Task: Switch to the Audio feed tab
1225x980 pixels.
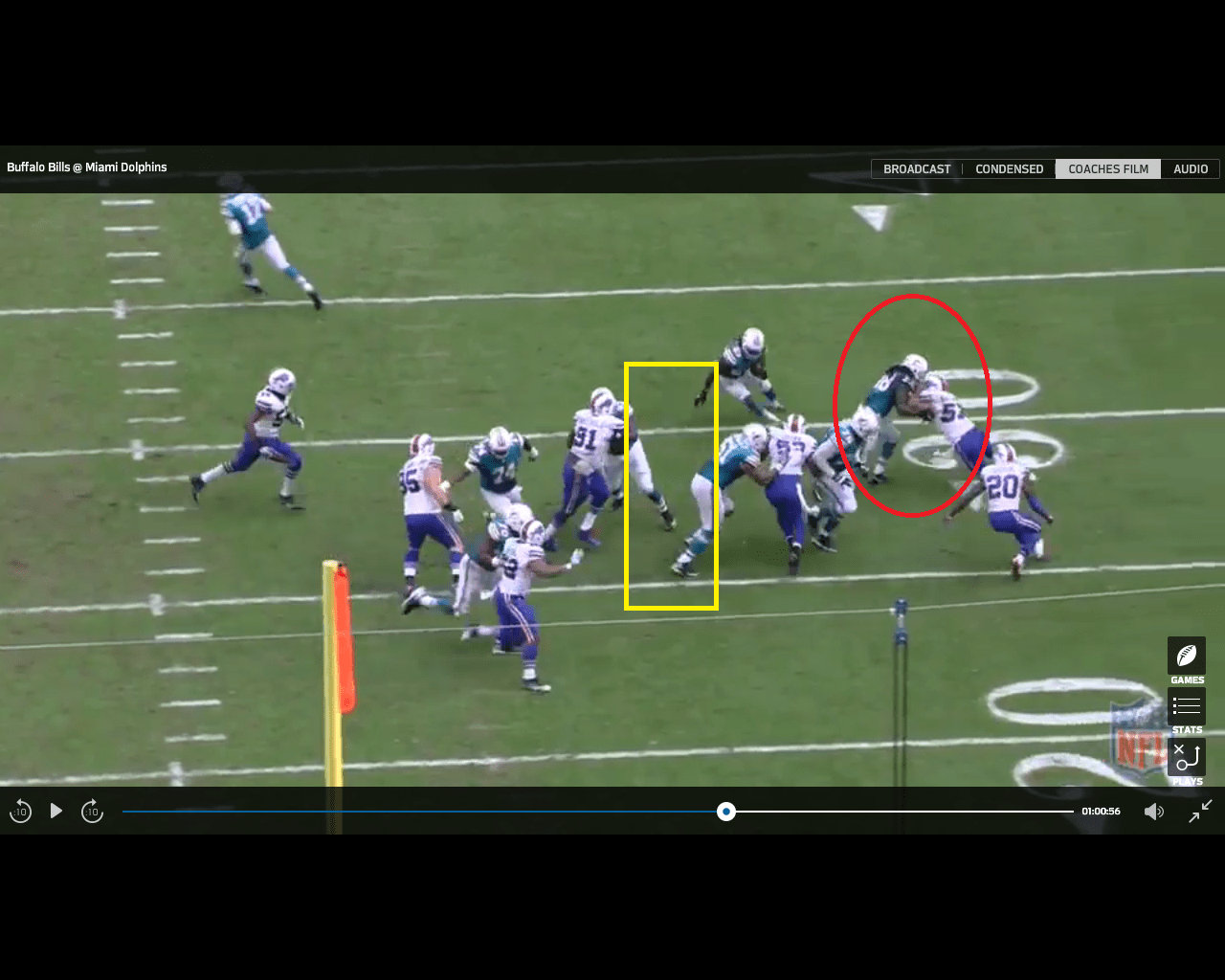Action: (1190, 169)
